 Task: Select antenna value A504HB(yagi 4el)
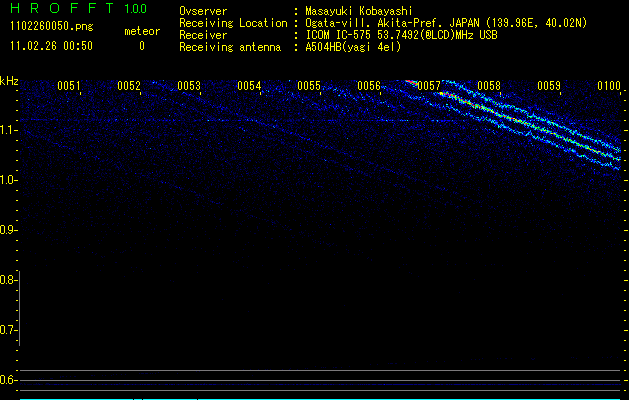353,47
